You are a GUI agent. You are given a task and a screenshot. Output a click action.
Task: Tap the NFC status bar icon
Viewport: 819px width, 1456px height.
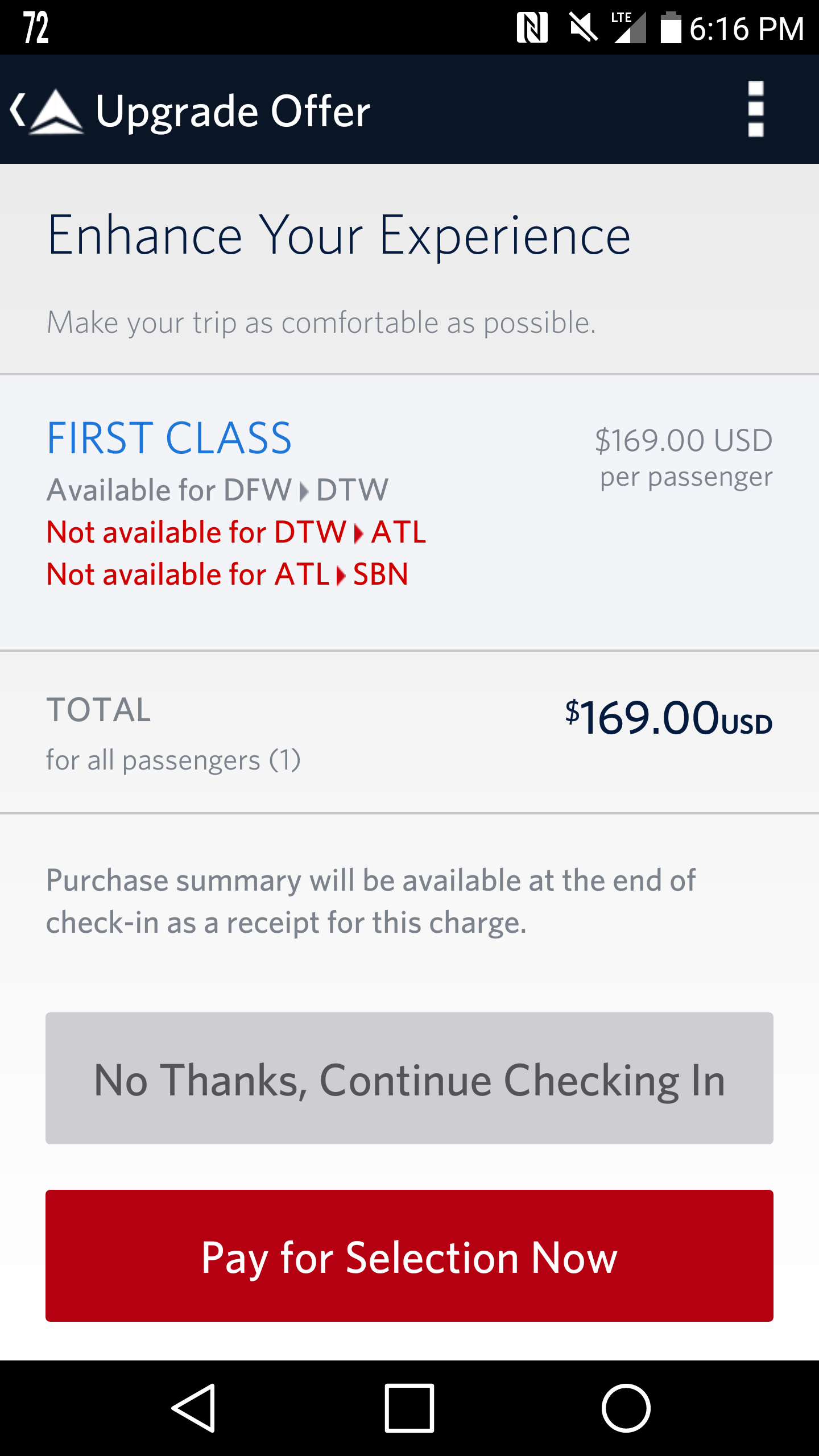pos(532,28)
